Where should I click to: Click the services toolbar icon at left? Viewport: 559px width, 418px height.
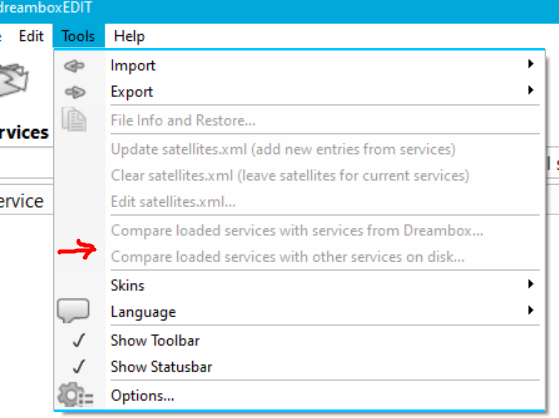tap(14, 80)
